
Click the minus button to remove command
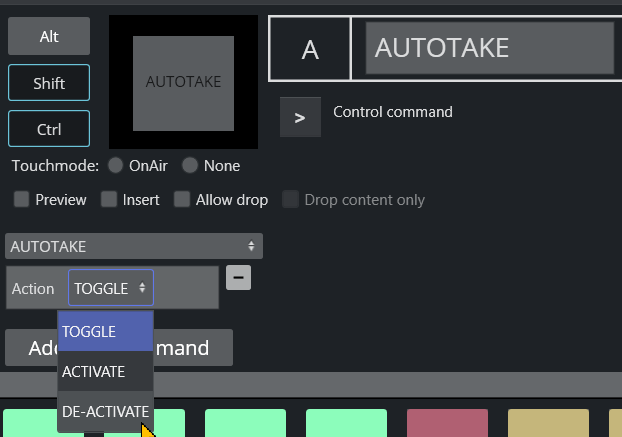coord(238,277)
